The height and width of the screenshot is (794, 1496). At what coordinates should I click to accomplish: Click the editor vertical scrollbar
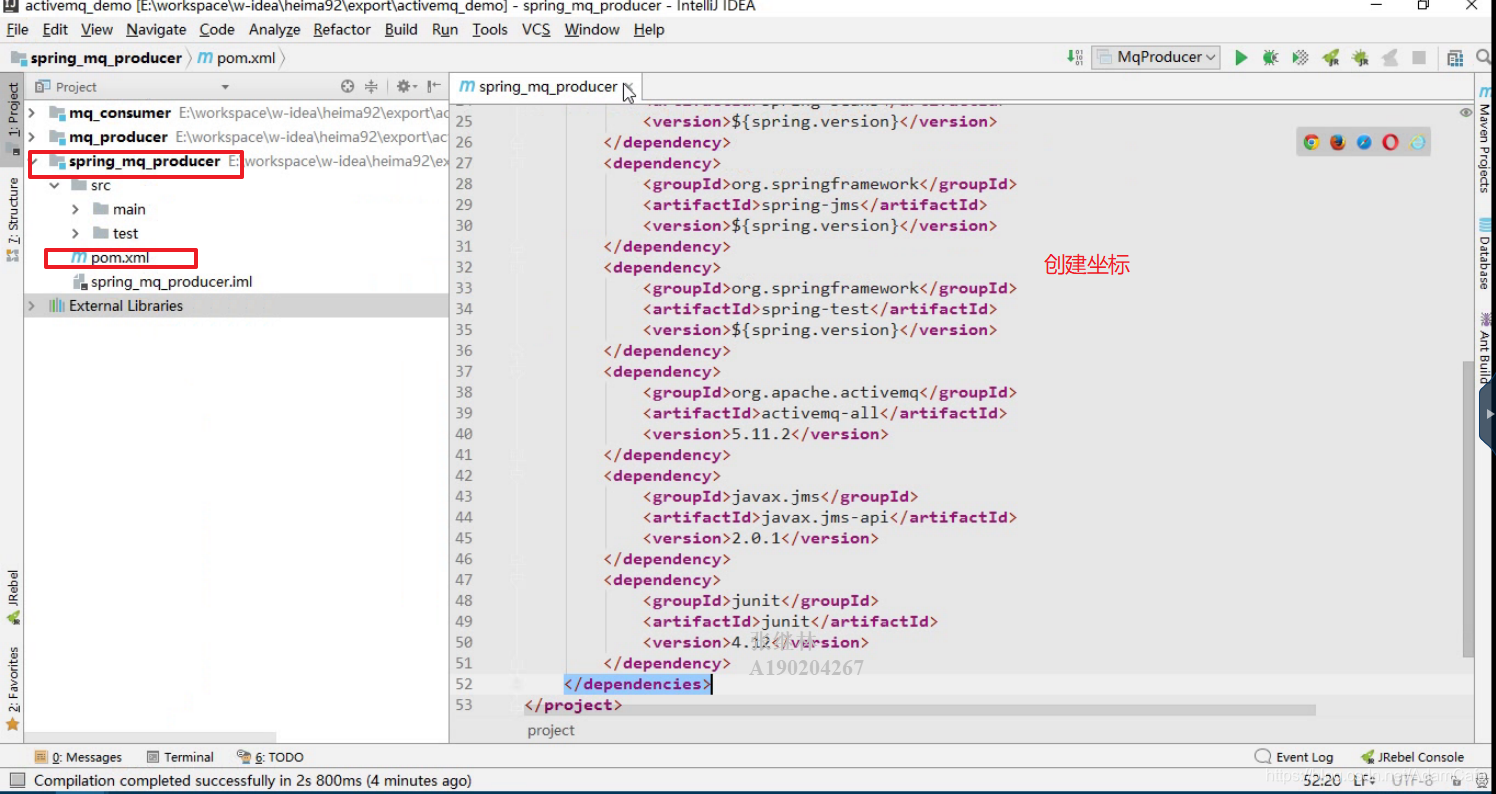pyautogui.click(x=1468, y=508)
